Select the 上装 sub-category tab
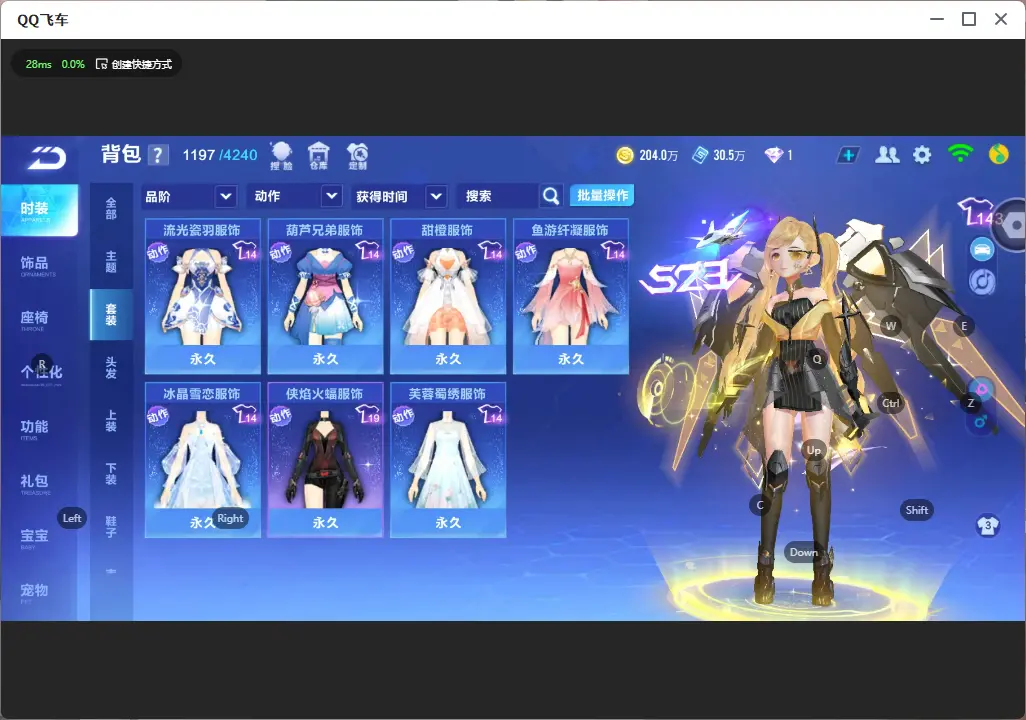This screenshot has width=1026, height=720. point(111,421)
